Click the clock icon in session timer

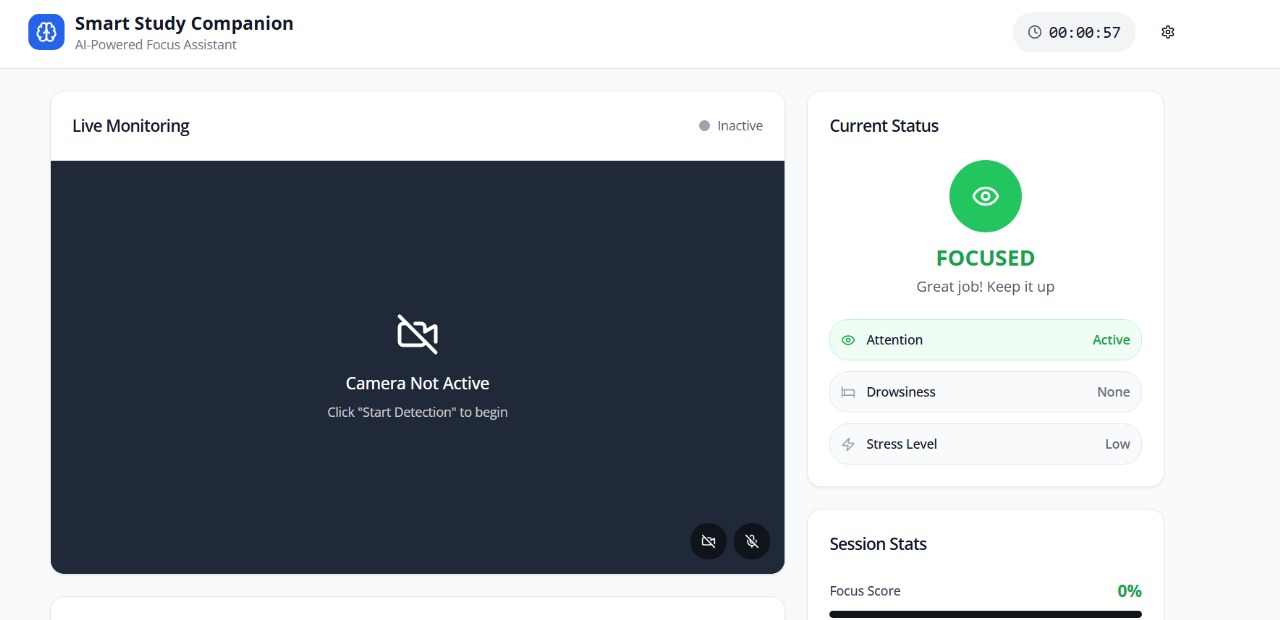1034,32
